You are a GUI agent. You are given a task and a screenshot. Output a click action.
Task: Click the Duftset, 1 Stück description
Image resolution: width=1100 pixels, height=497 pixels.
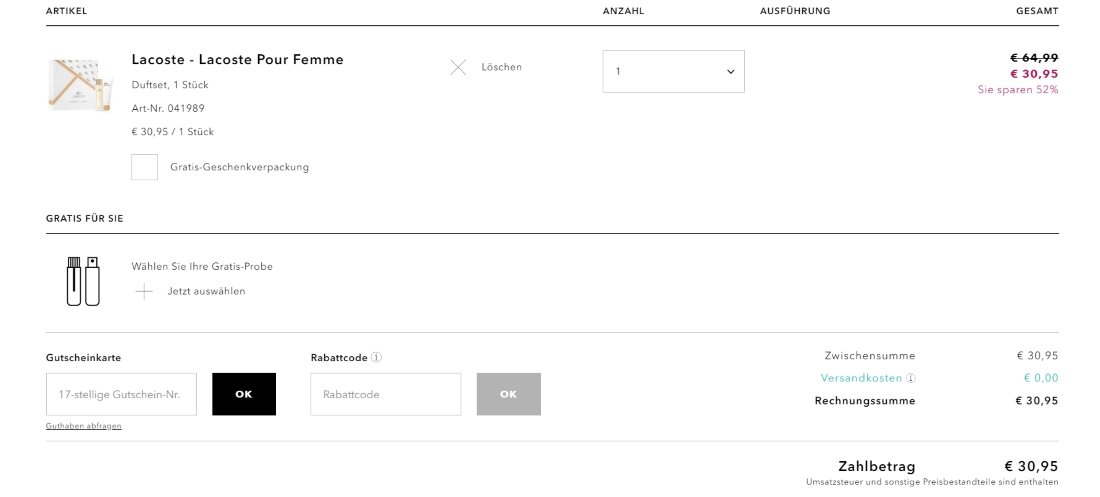point(170,85)
